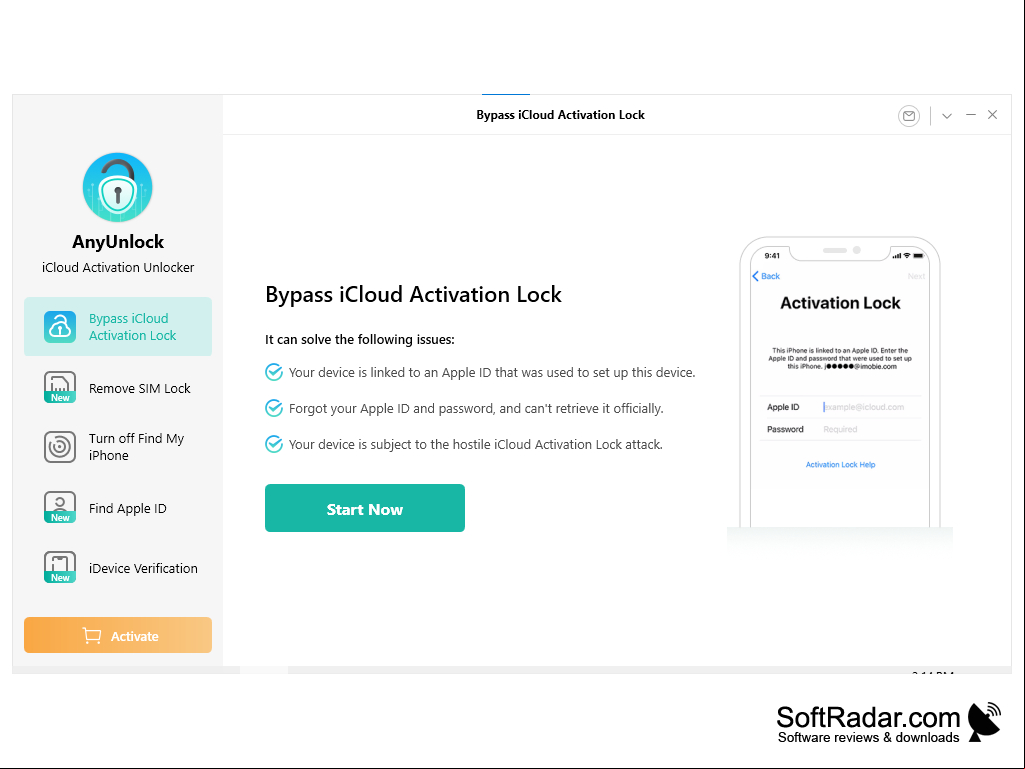Click the iDevice Verification phone icon
This screenshot has height=769, width=1025.
coord(59,567)
